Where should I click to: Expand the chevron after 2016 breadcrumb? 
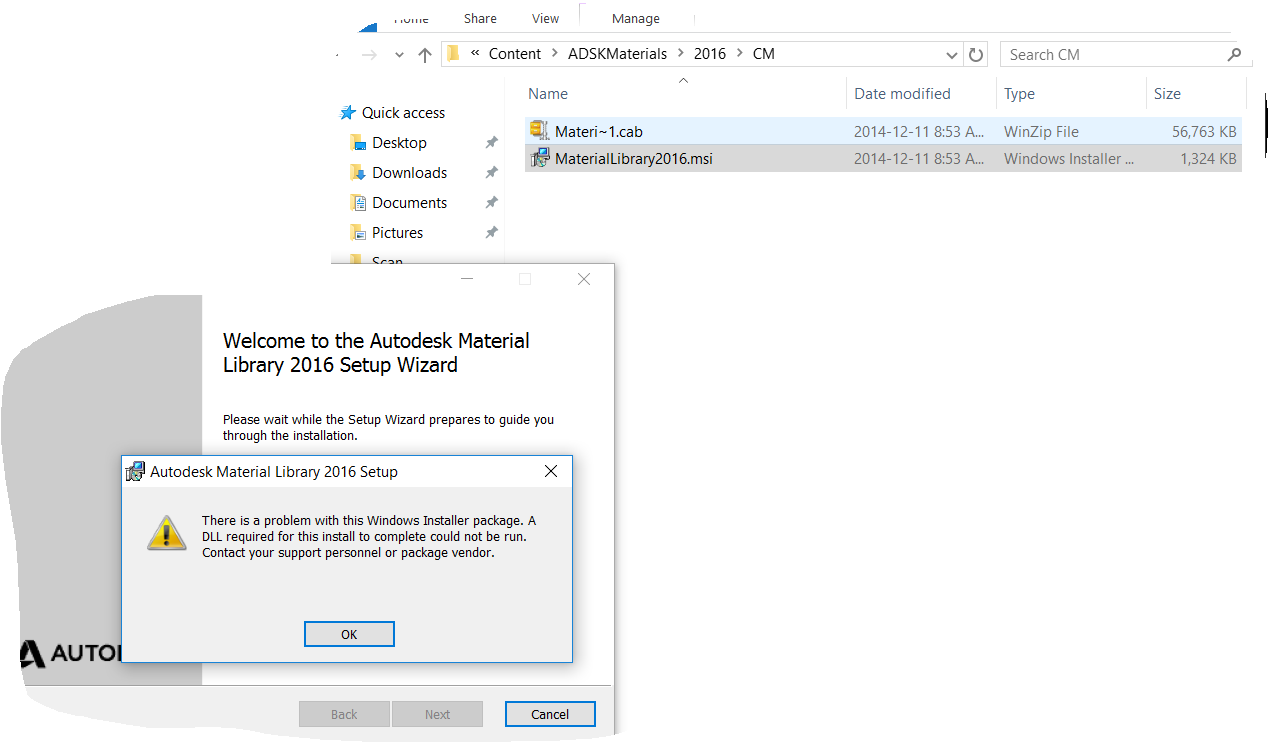[739, 54]
